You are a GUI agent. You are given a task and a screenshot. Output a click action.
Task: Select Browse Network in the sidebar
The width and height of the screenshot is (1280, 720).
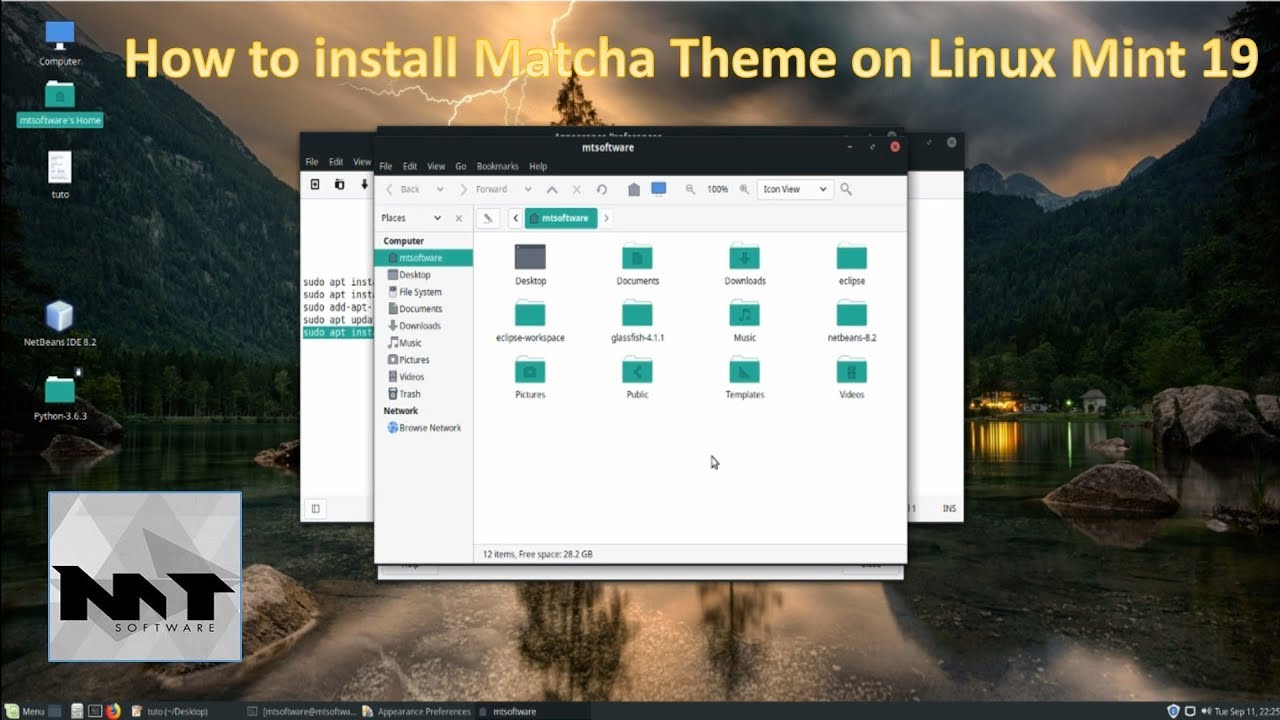tap(424, 428)
